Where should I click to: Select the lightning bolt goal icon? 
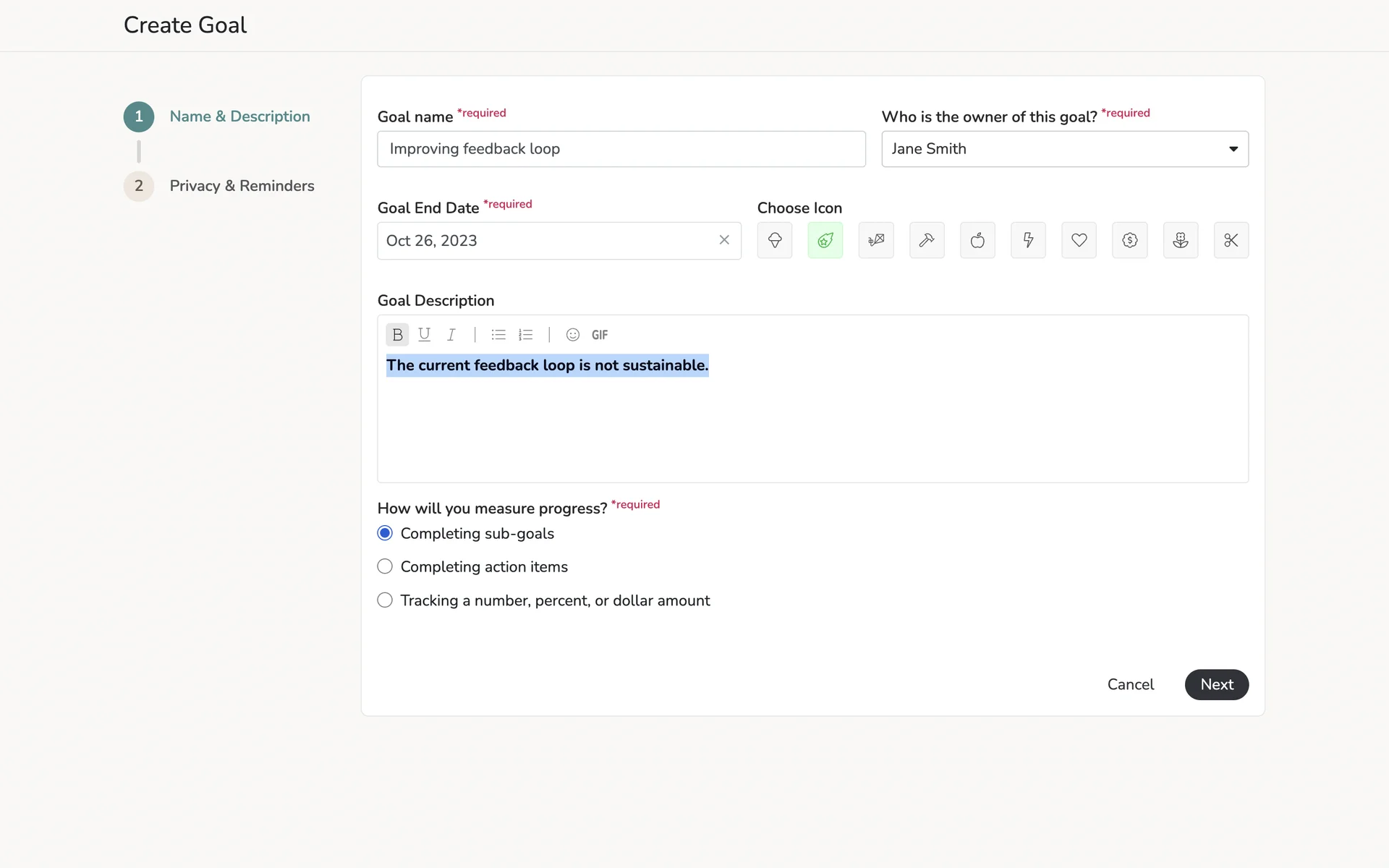1028,240
